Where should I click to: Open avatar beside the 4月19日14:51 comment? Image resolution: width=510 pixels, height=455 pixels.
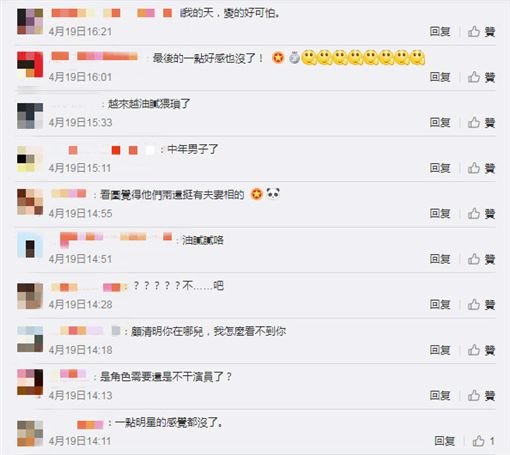(x=30, y=245)
